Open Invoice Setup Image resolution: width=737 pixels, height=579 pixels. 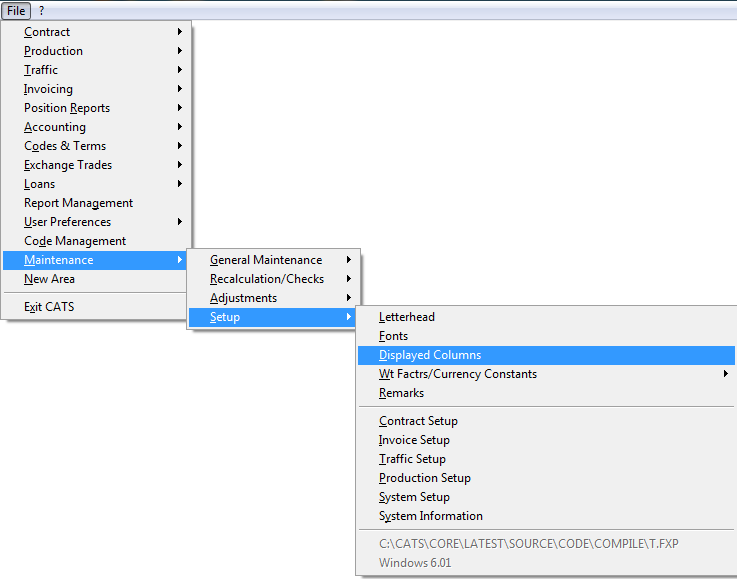(546, 440)
